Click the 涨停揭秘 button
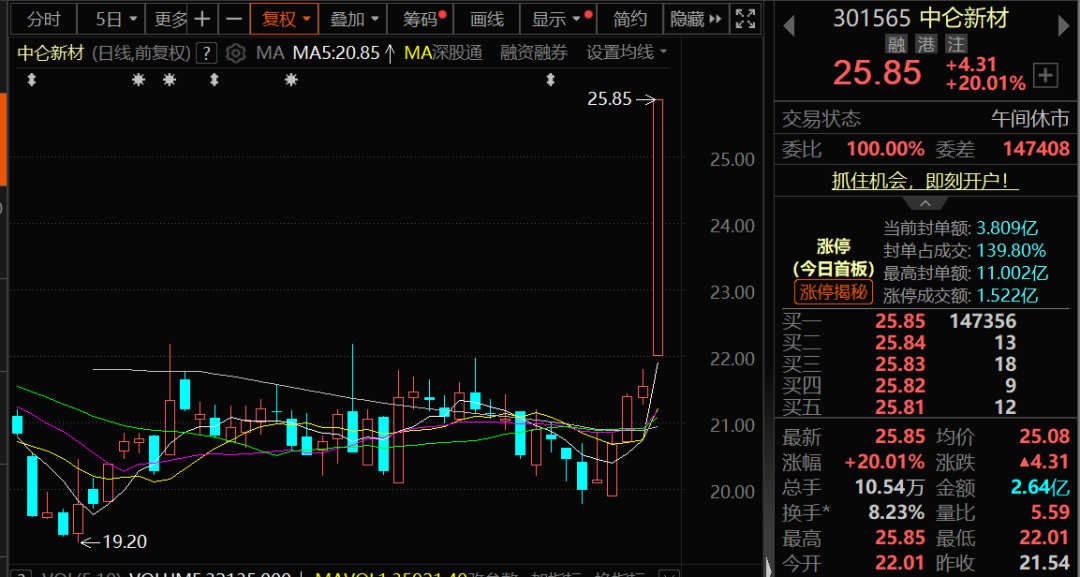The image size is (1080, 577). pyautogui.click(x=833, y=292)
